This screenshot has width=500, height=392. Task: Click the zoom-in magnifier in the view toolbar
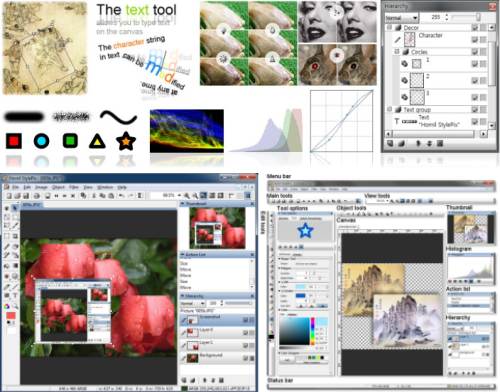[187, 196]
